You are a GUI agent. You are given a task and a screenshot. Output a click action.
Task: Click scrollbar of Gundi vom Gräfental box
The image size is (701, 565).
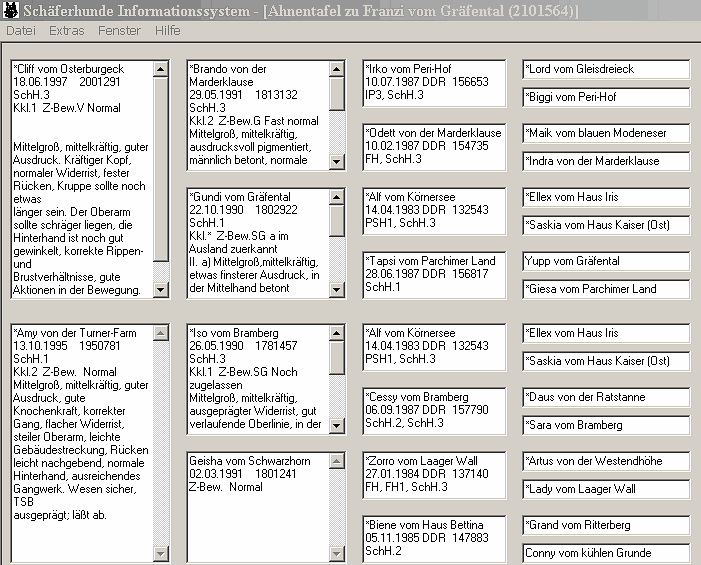(338, 241)
